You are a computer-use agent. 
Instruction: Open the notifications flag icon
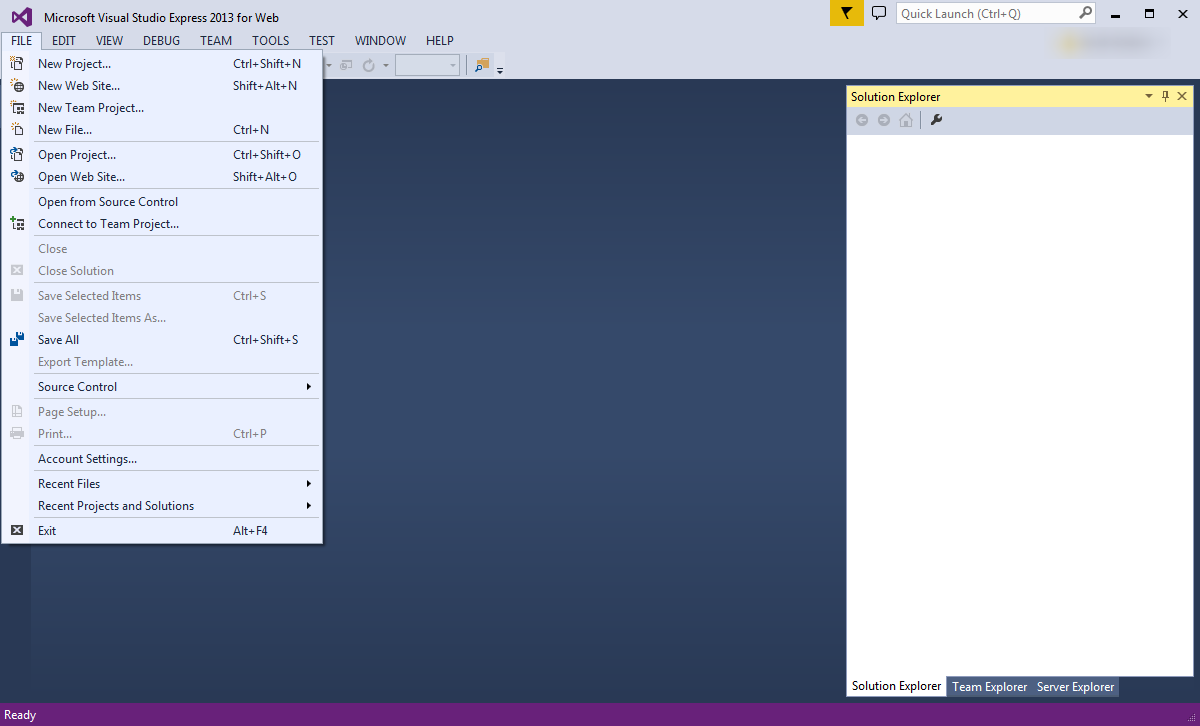846,13
